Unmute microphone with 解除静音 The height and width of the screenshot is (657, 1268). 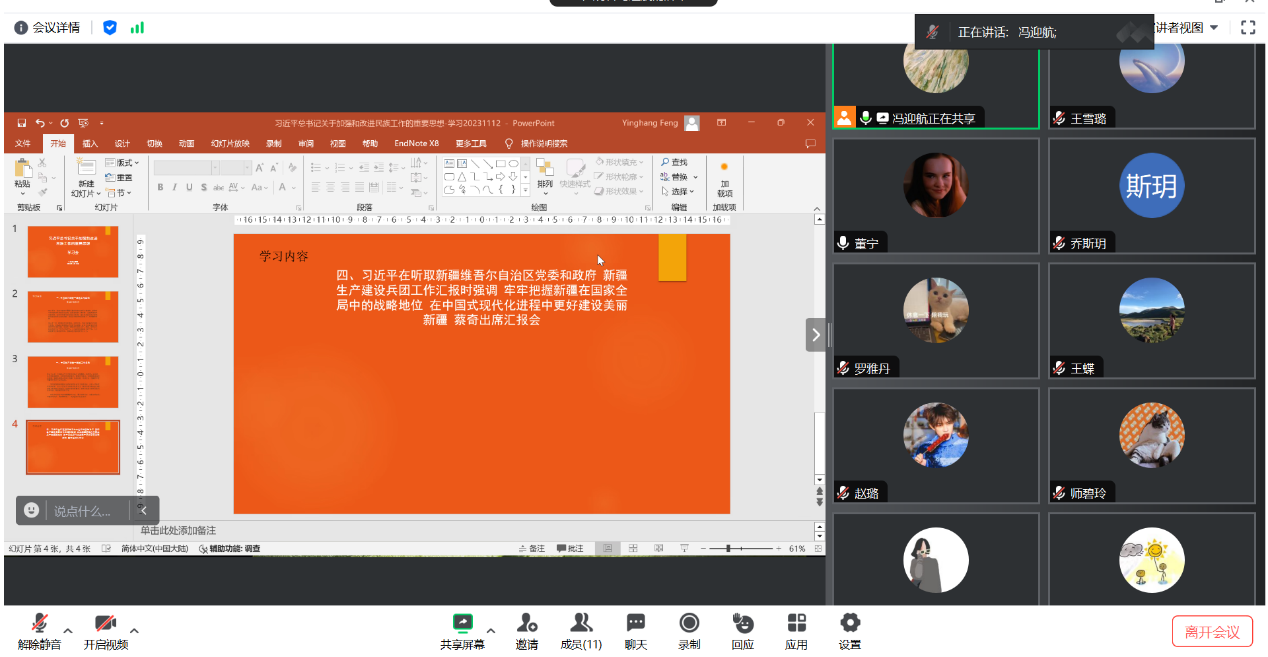tap(39, 631)
